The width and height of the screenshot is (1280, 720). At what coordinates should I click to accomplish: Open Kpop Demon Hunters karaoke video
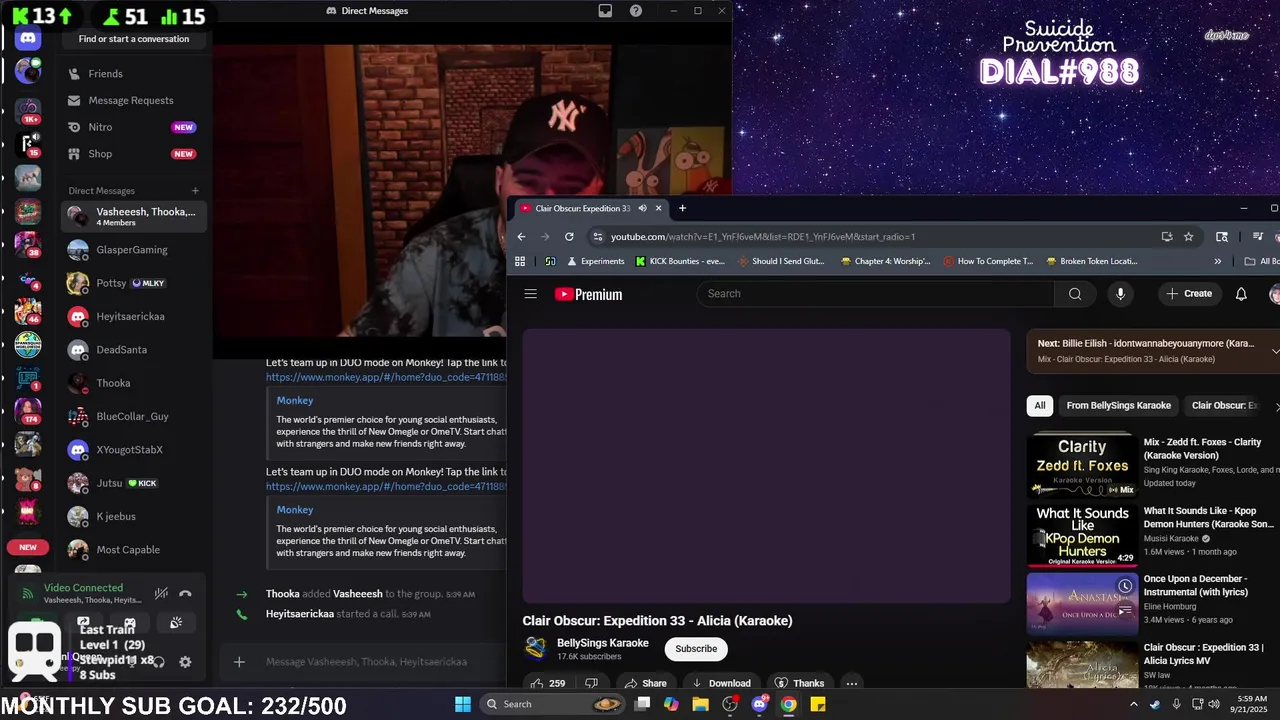1082,534
